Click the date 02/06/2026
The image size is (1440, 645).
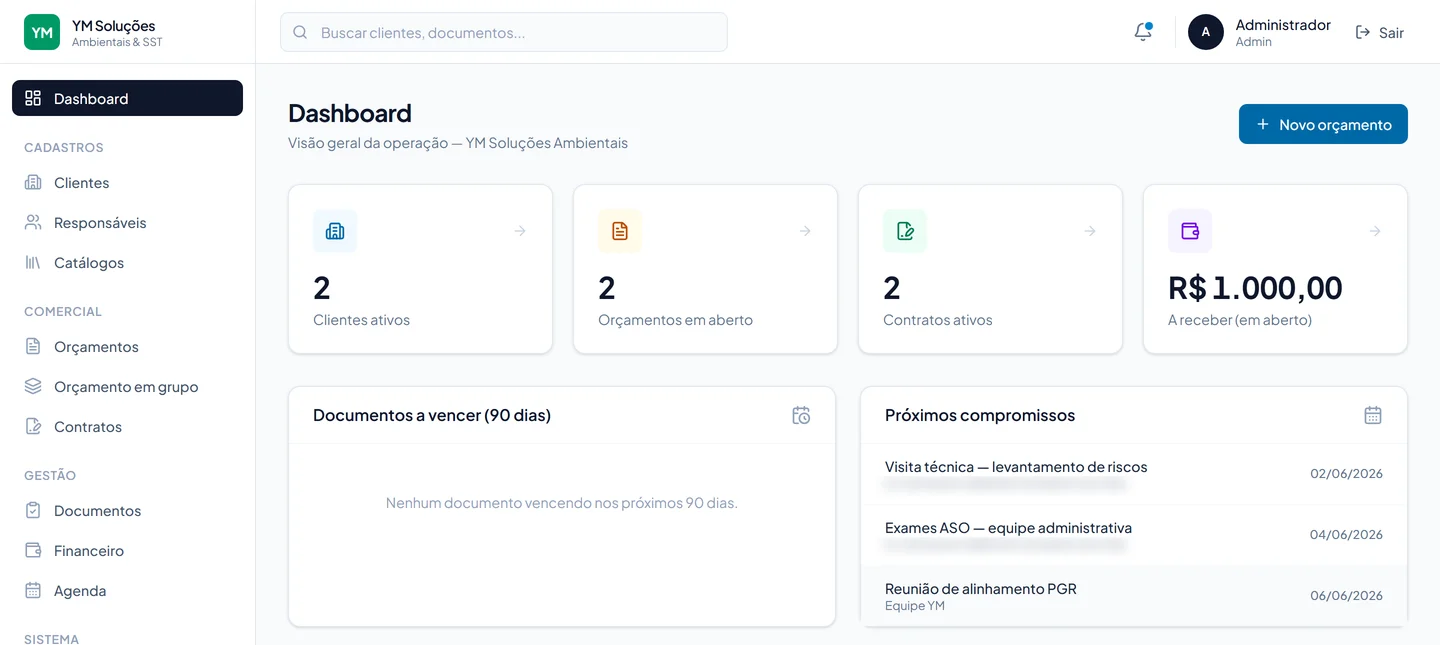pyautogui.click(x=1346, y=474)
